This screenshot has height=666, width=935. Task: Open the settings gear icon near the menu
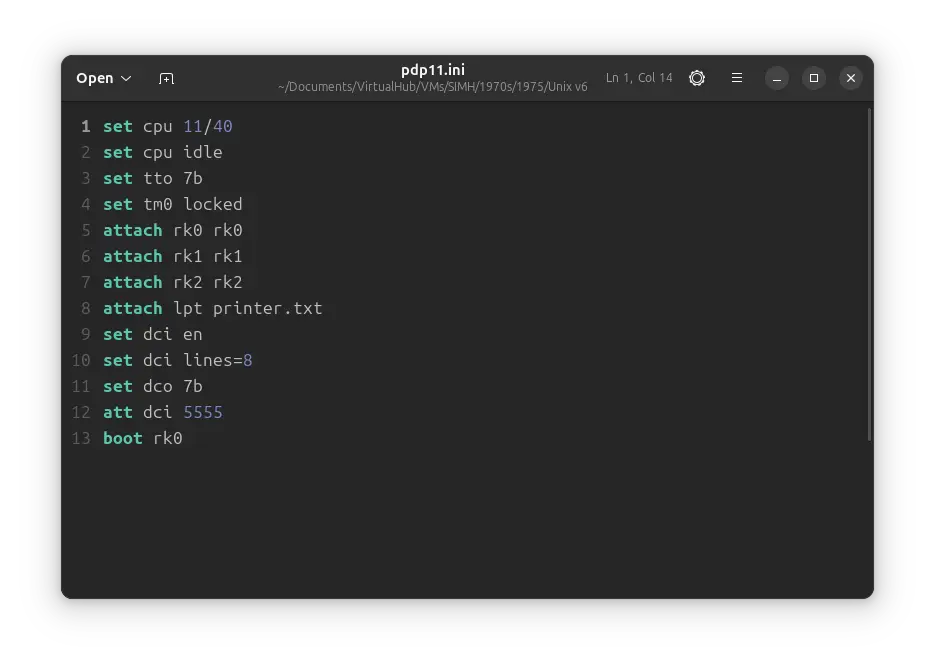(697, 78)
